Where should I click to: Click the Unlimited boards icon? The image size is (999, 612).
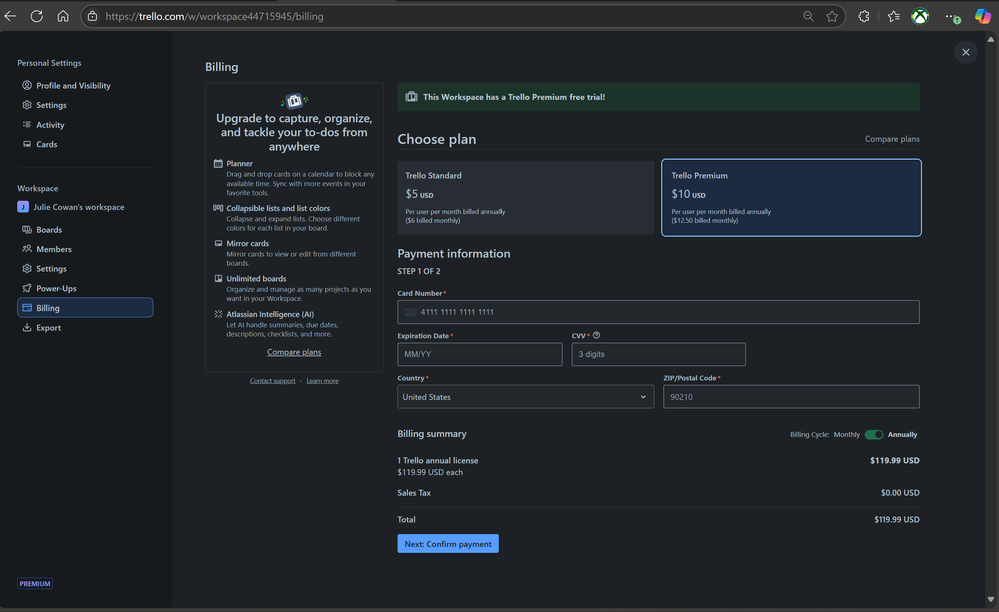(x=218, y=278)
